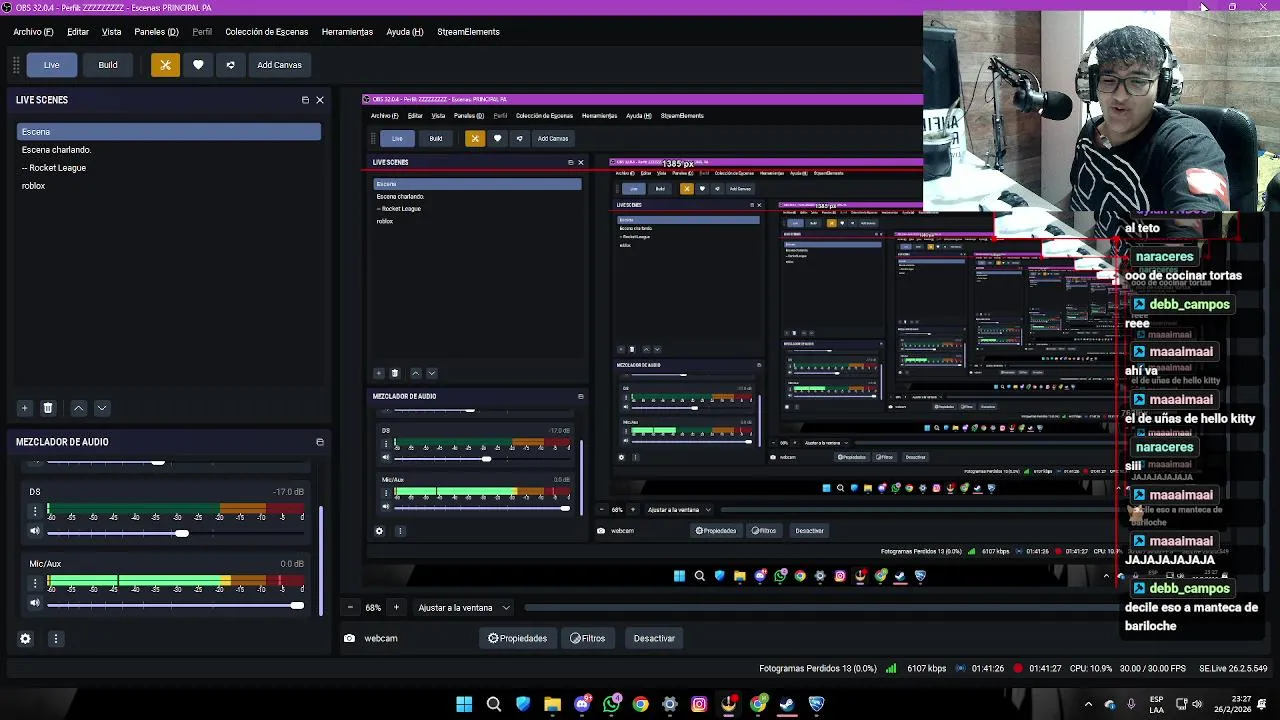Click the SE.Live 26.2.5.549 version text
The height and width of the screenshot is (720, 1280).
[x=1233, y=669]
